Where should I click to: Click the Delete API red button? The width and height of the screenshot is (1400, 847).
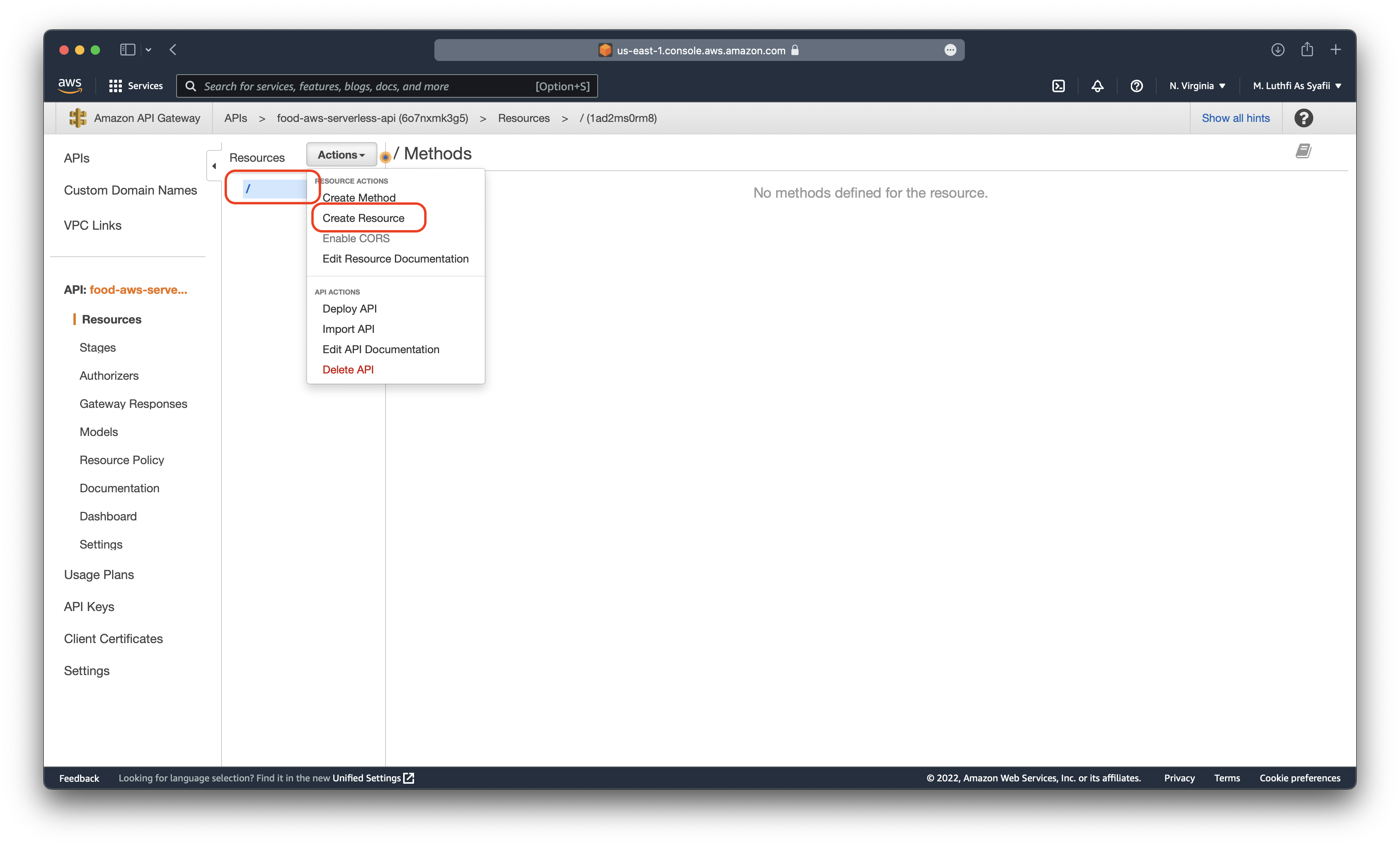coord(347,369)
